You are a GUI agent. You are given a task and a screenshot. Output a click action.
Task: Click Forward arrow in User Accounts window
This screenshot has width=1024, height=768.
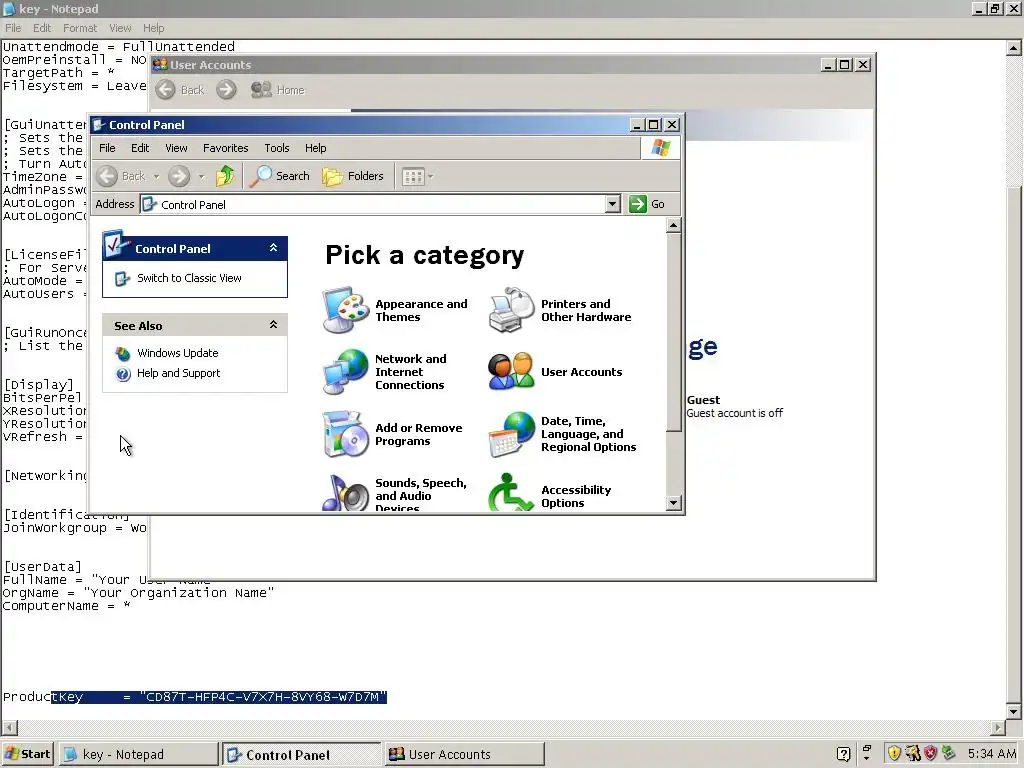point(226,89)
